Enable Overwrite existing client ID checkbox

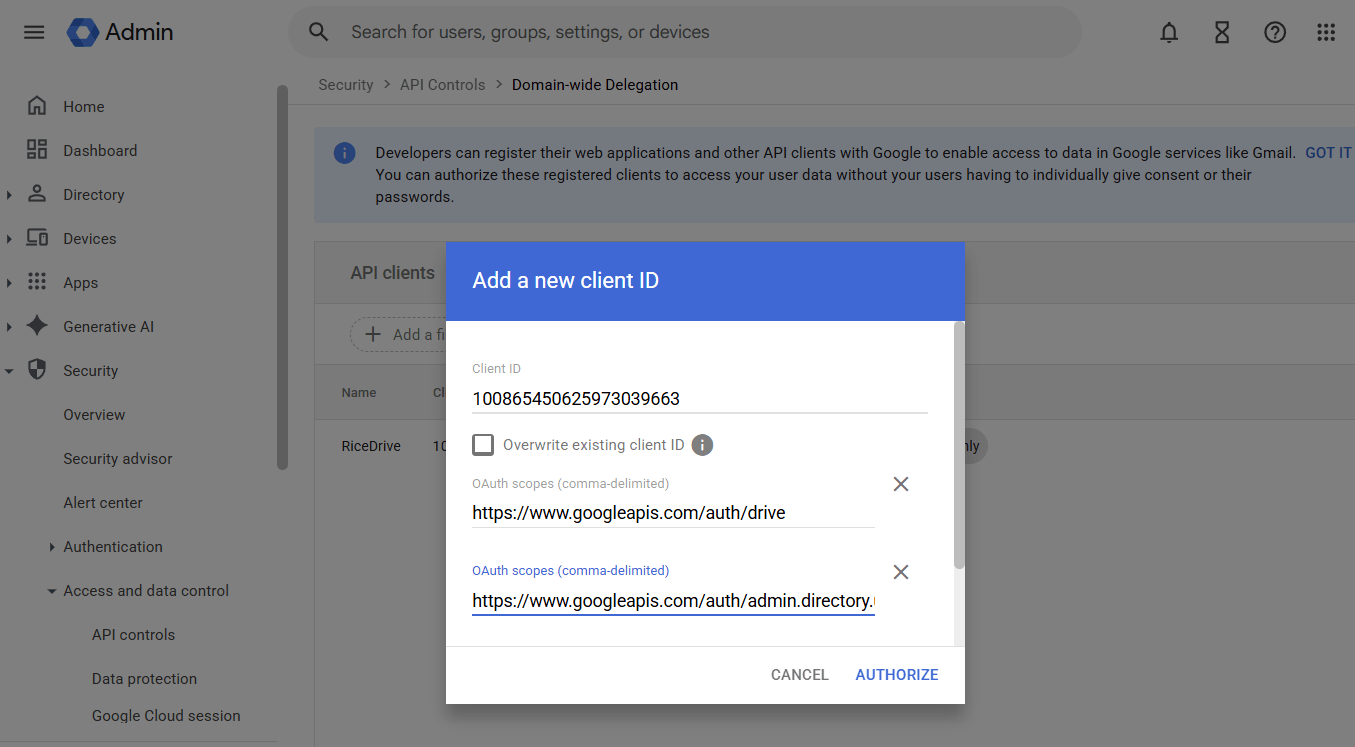tap(483, 445)
